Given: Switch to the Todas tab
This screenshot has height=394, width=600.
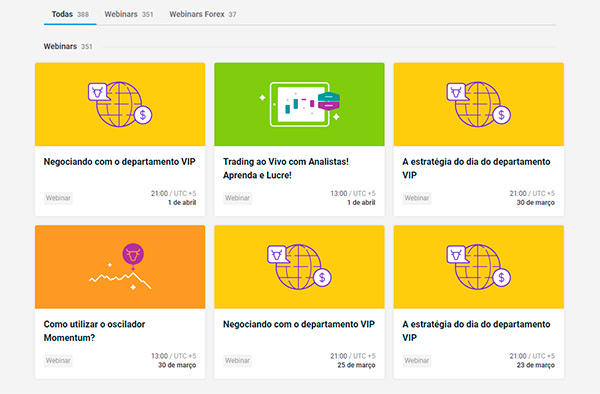Looking at the screenshot, I should point(70,15).
